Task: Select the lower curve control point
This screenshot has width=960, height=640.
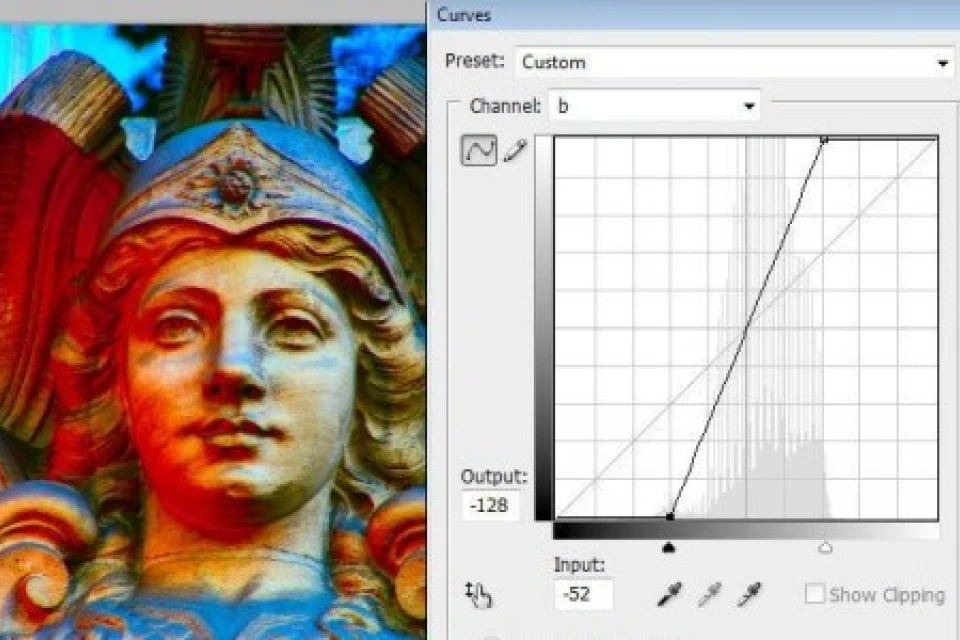Action: [670, 517]
